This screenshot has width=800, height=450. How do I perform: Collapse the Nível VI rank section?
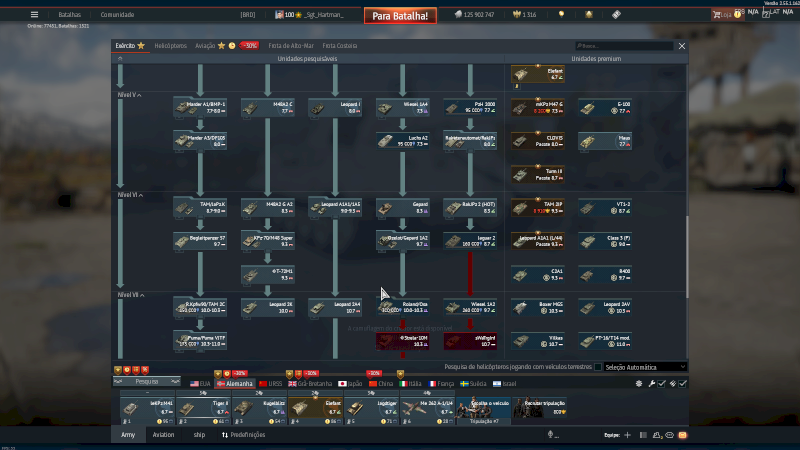click(x=130, y=195)
